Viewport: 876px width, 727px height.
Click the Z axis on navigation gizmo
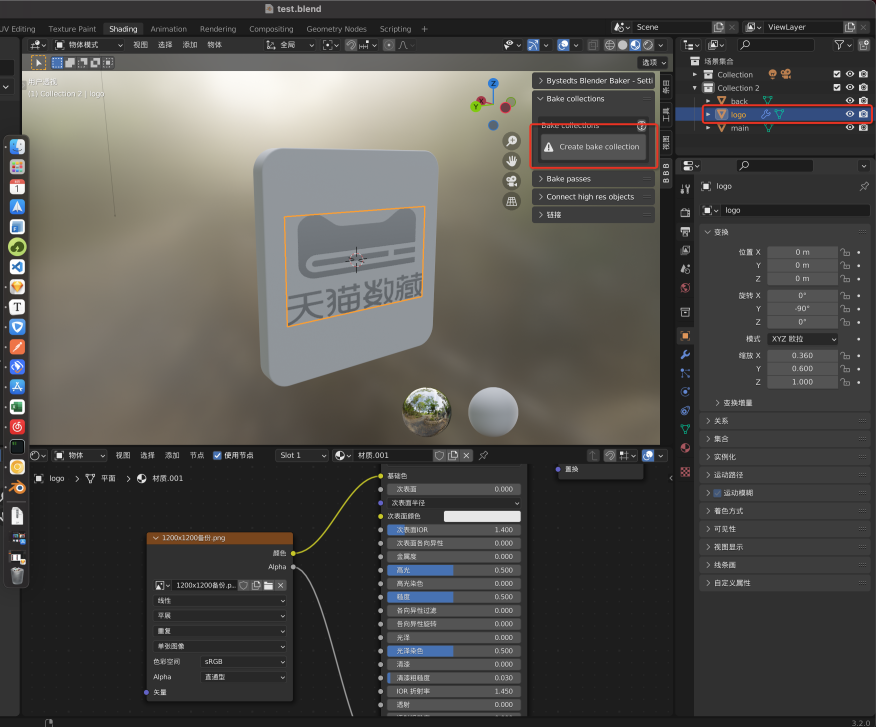(493, 83)
